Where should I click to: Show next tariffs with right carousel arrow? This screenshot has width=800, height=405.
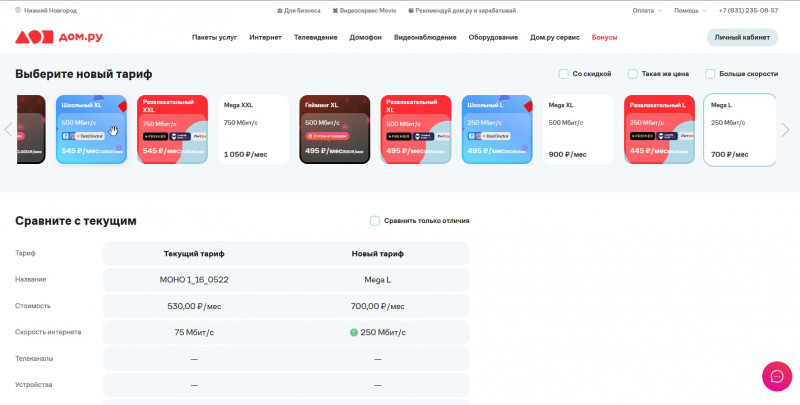coord(785,130)
